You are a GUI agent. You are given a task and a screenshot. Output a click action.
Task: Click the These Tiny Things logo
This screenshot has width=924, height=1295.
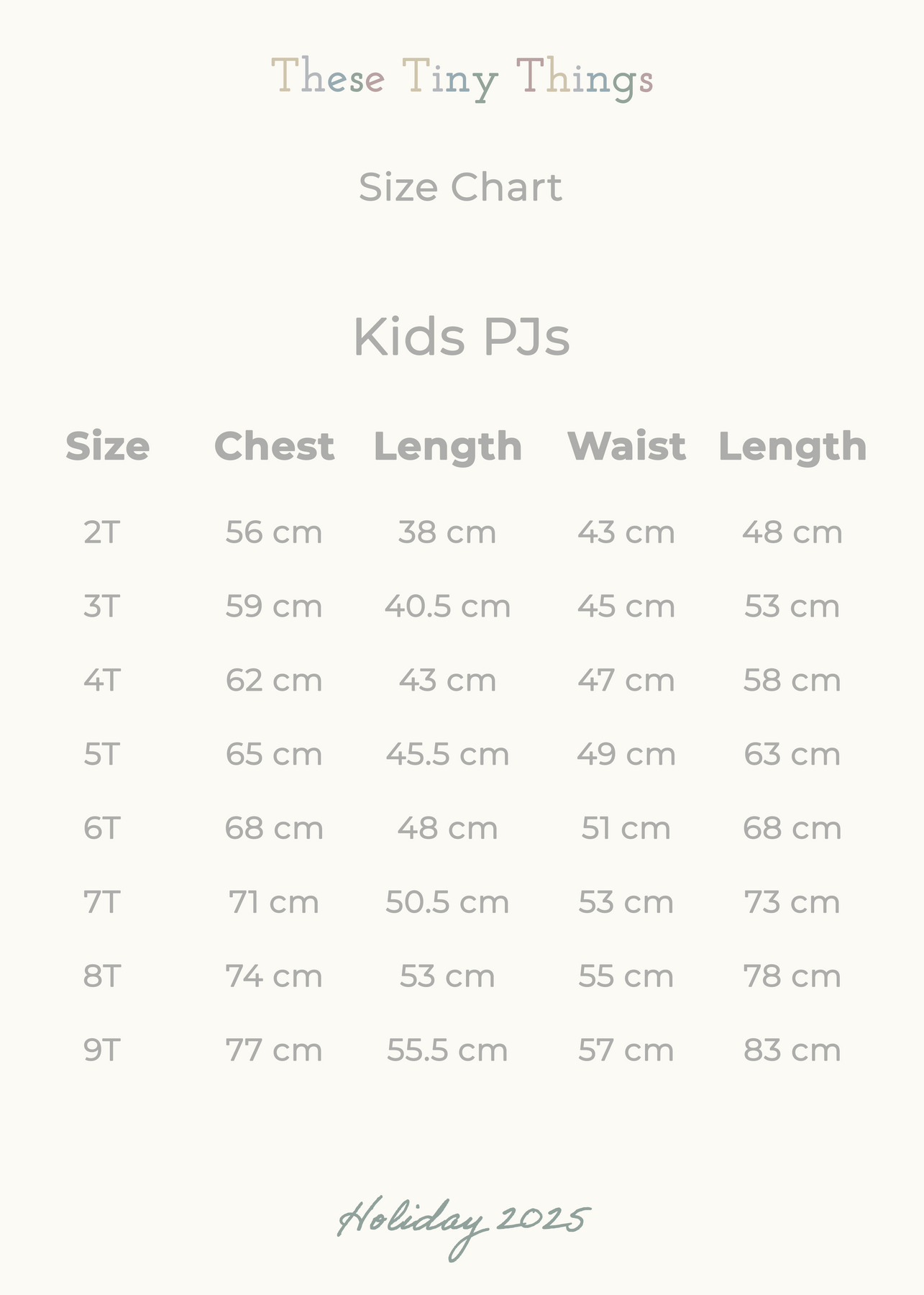[462, 78]
